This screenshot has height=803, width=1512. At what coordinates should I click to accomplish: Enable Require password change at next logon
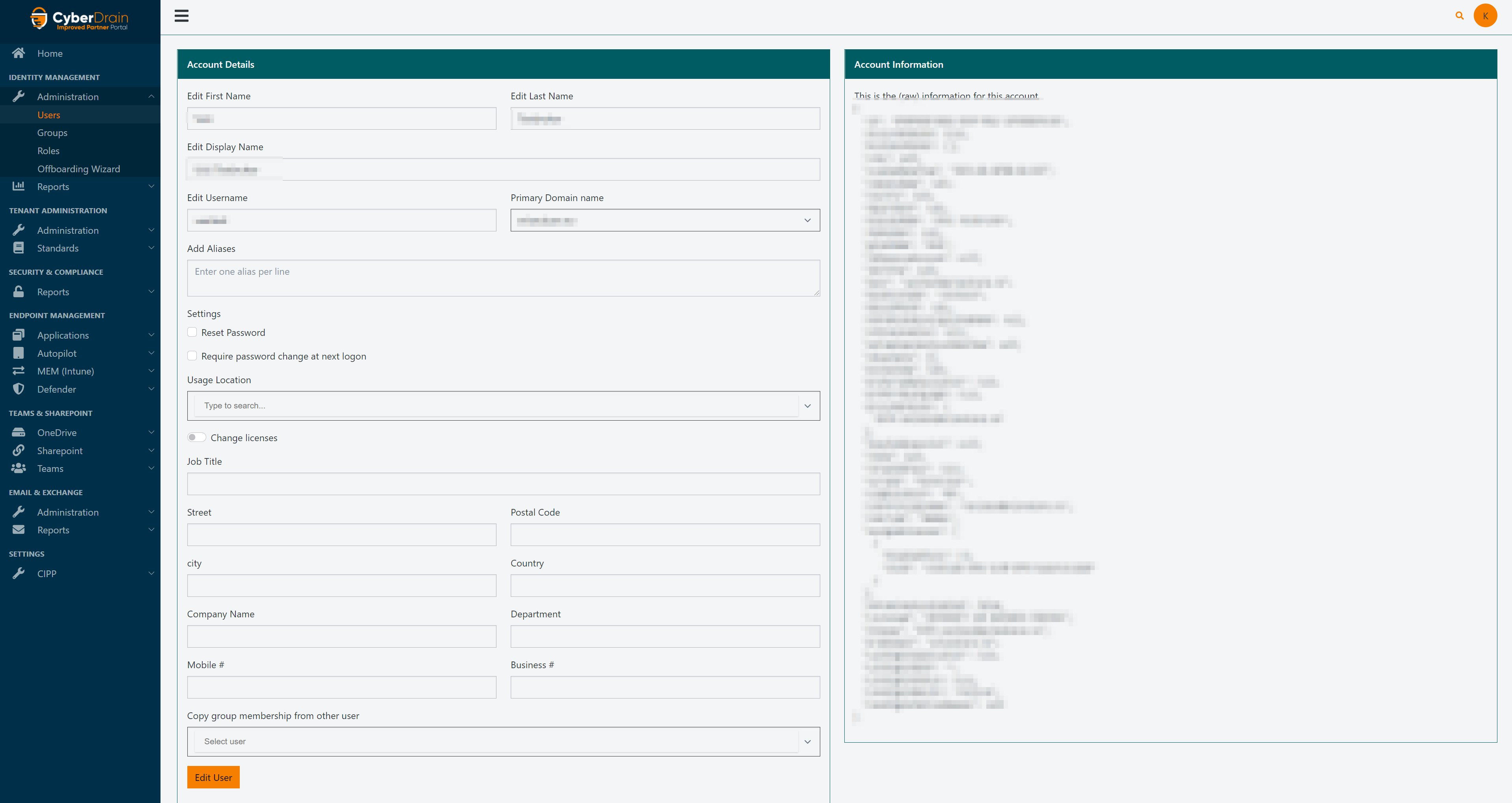coord(192,356)
